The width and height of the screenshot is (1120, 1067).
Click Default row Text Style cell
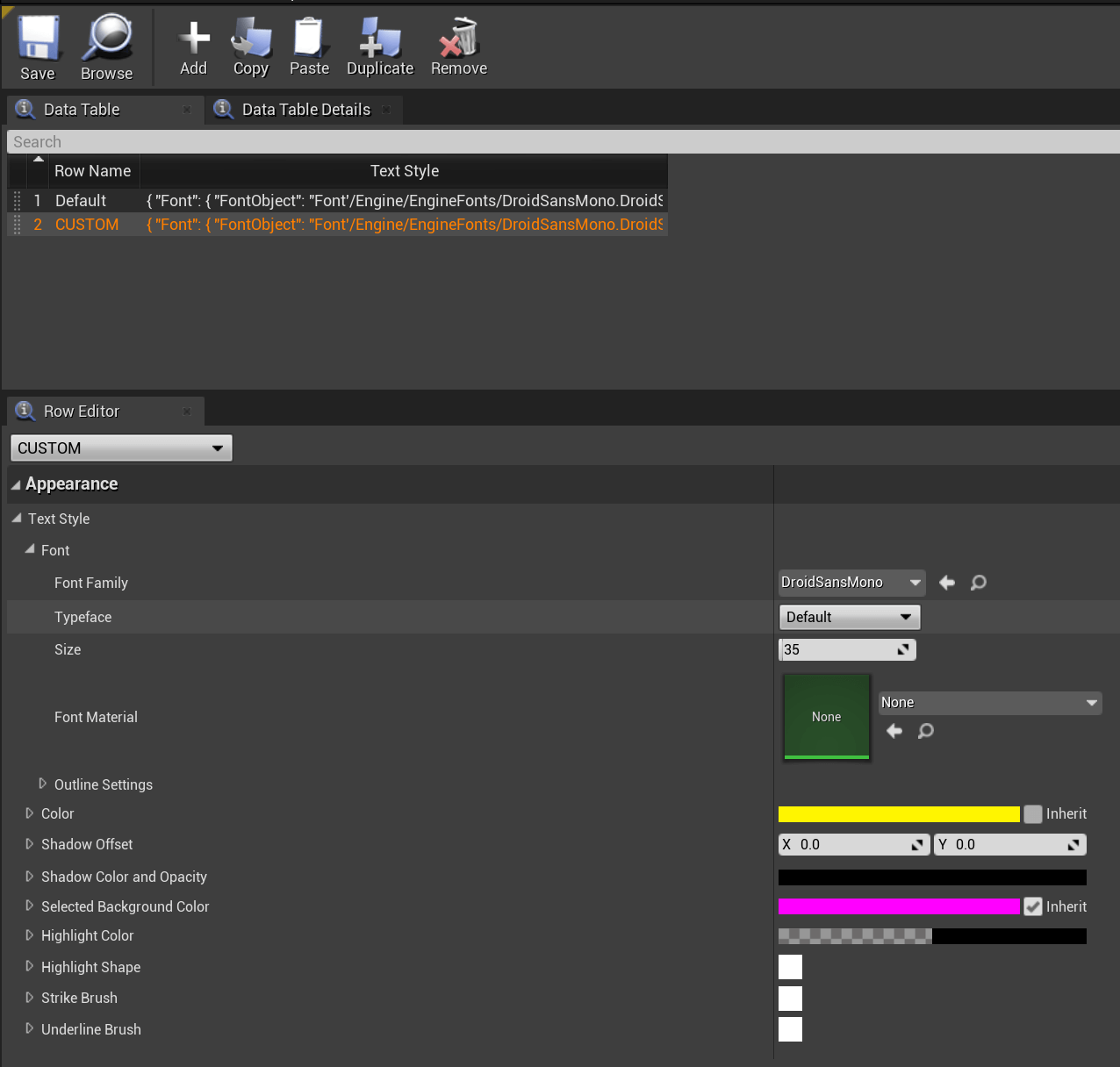(x=405, y=201)
